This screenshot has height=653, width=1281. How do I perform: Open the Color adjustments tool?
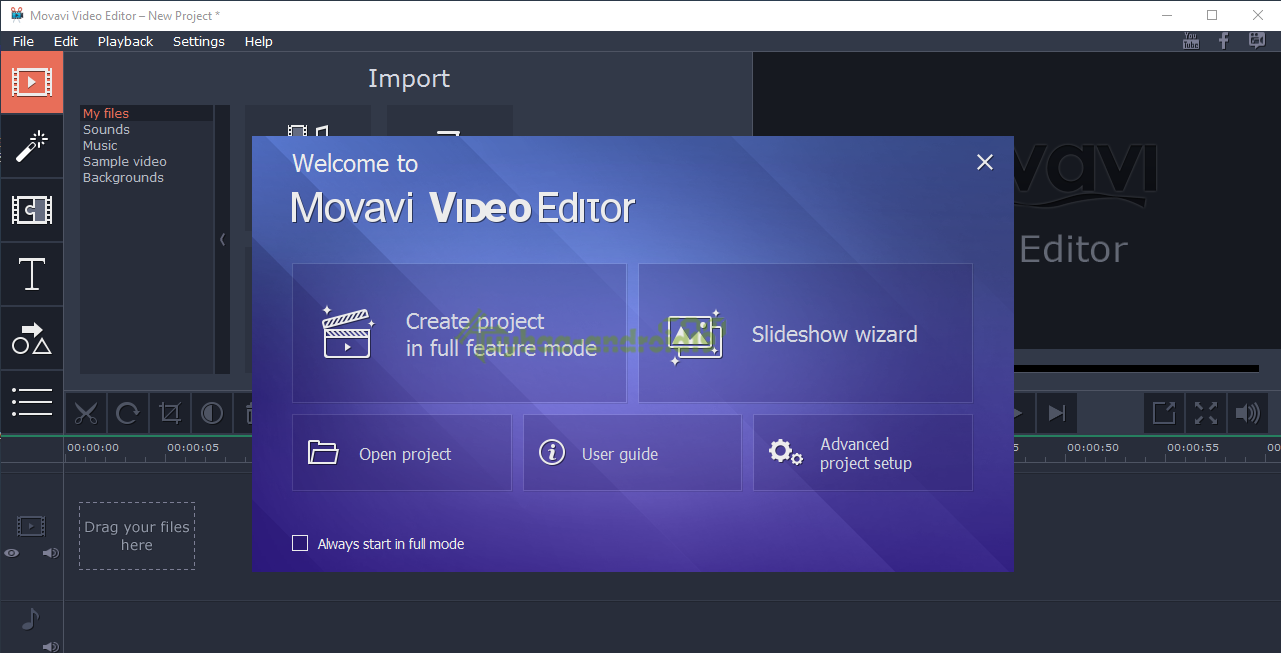point(212,412)
